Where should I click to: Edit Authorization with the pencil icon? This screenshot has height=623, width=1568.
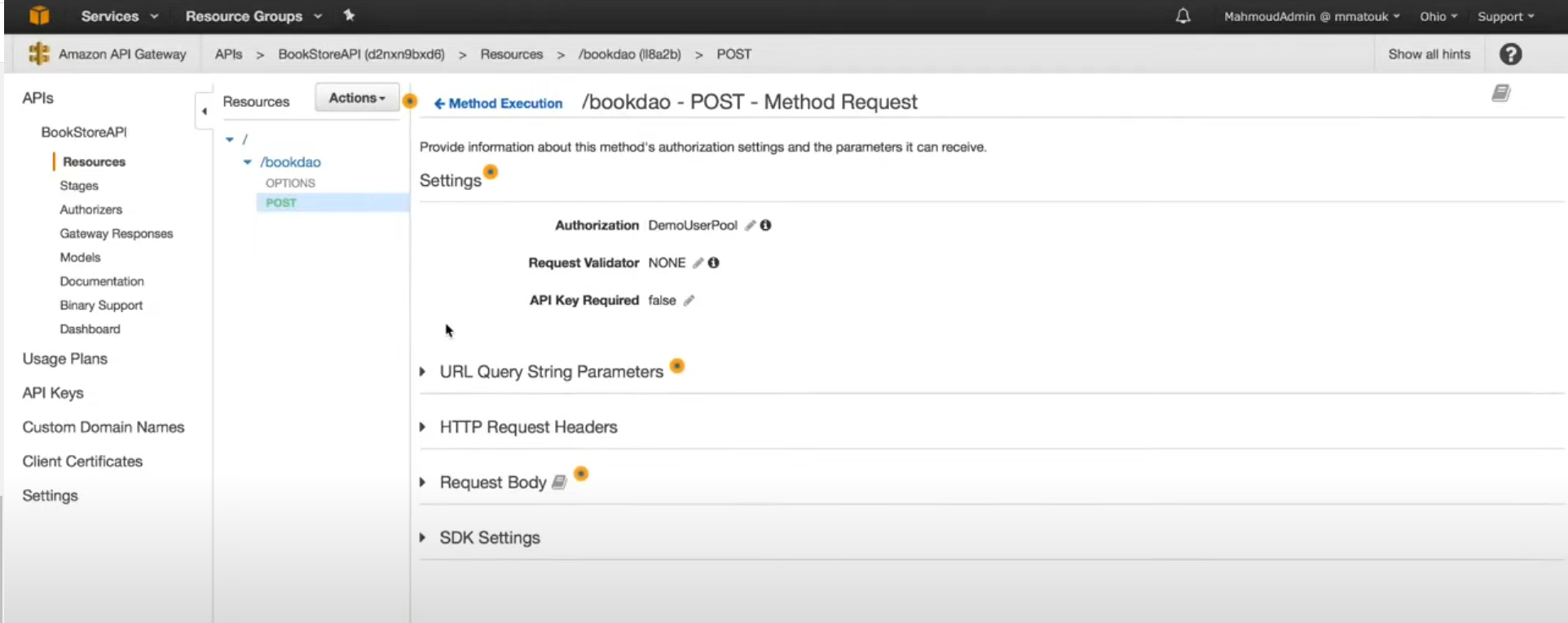[750, 225]
